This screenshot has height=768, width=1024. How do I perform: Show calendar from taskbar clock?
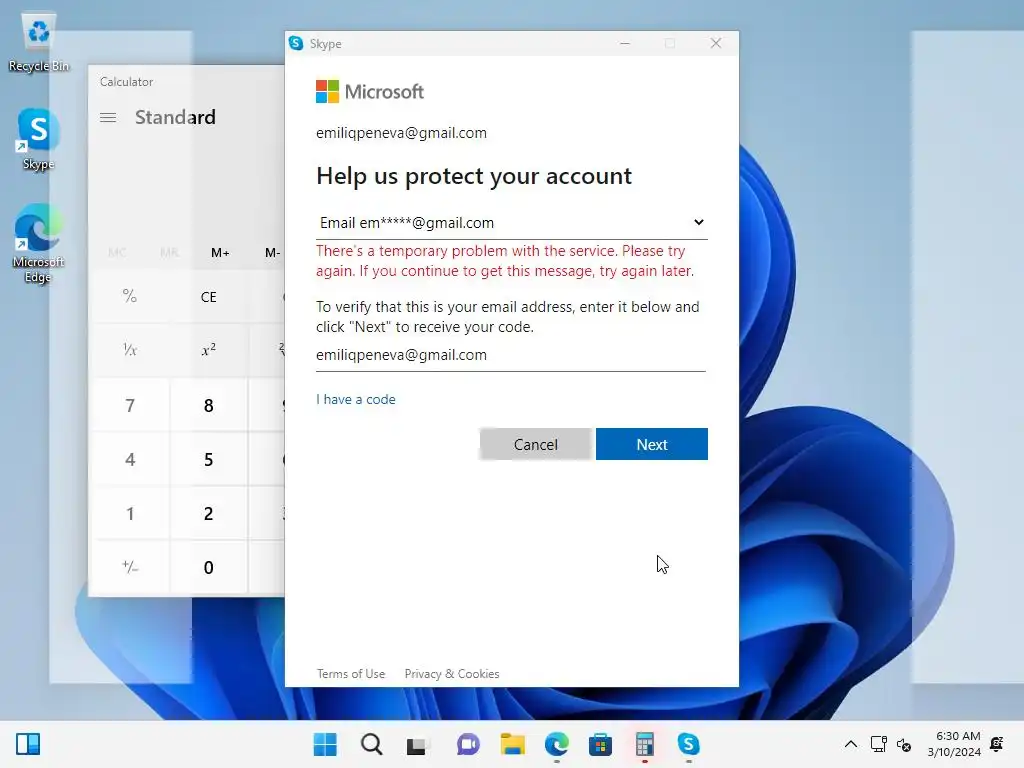click(x=954, y=744)
